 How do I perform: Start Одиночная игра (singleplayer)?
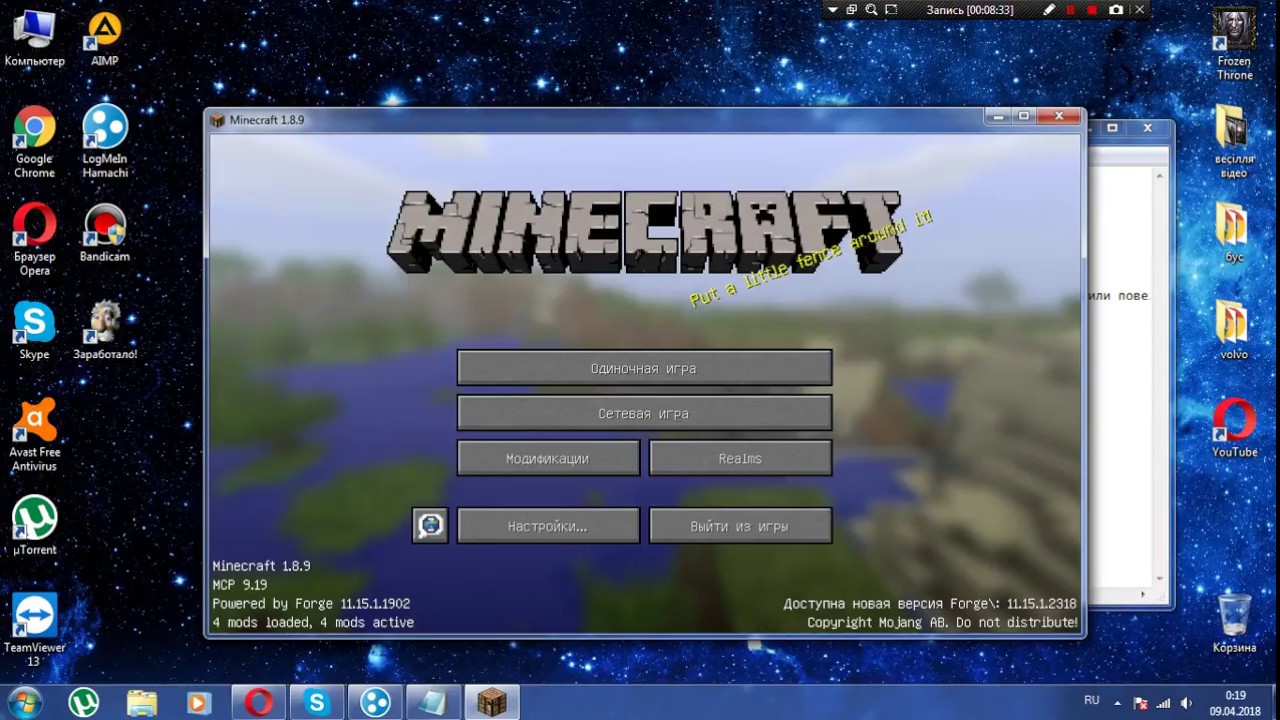[x=644, y=368]
